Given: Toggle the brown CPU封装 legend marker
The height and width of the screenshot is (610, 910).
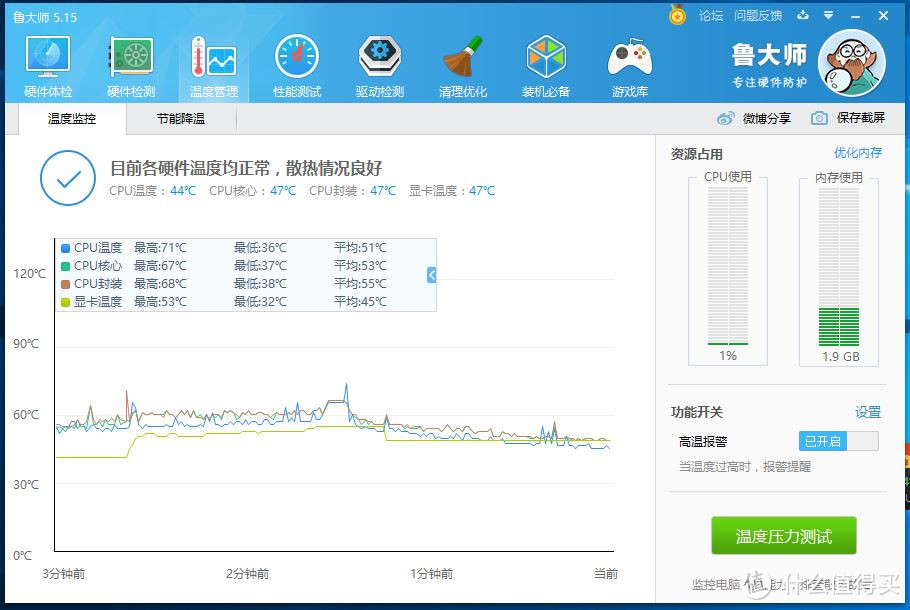Looking at the screenshot, I should coord(66,284).
